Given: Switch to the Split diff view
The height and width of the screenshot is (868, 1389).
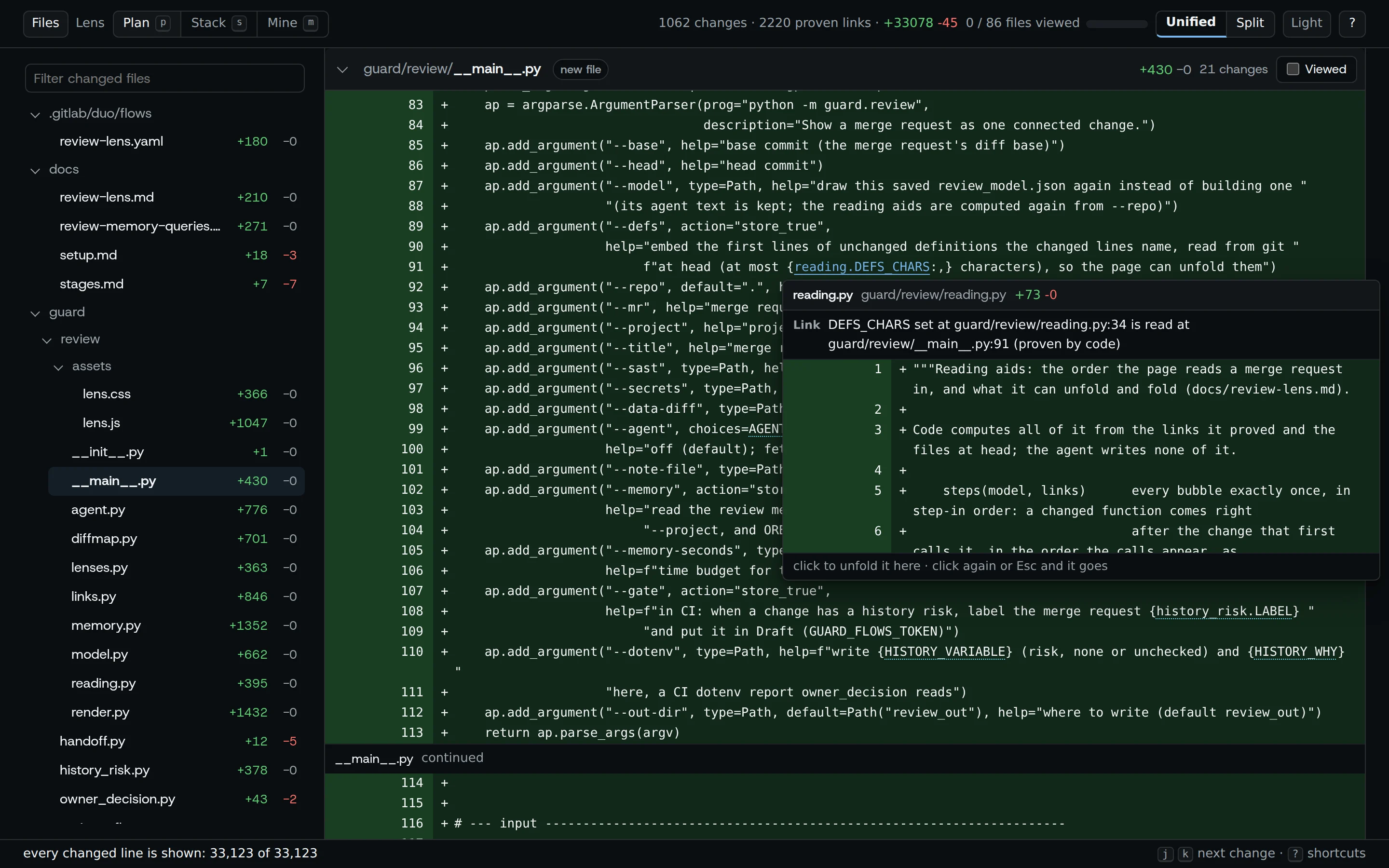Looking at the screenshot, I should coord(1250,23).
